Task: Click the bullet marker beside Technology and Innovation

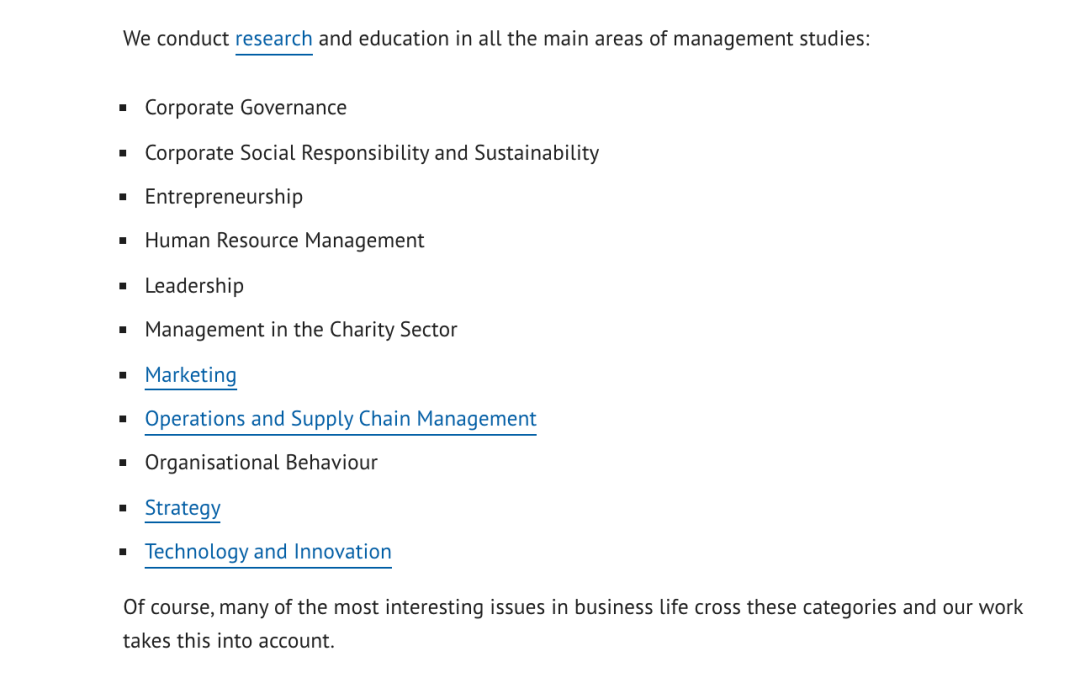Action: click(x=123, y=552)
